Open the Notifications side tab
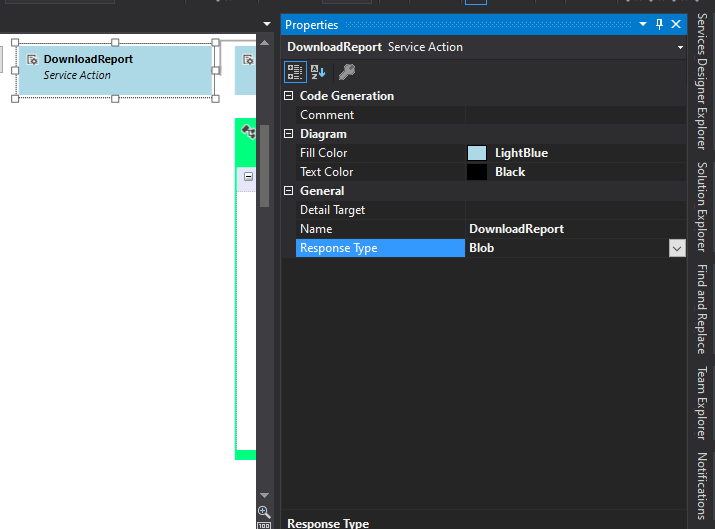The height and width of the screenshot is (529, 715). tap(702, 486)
